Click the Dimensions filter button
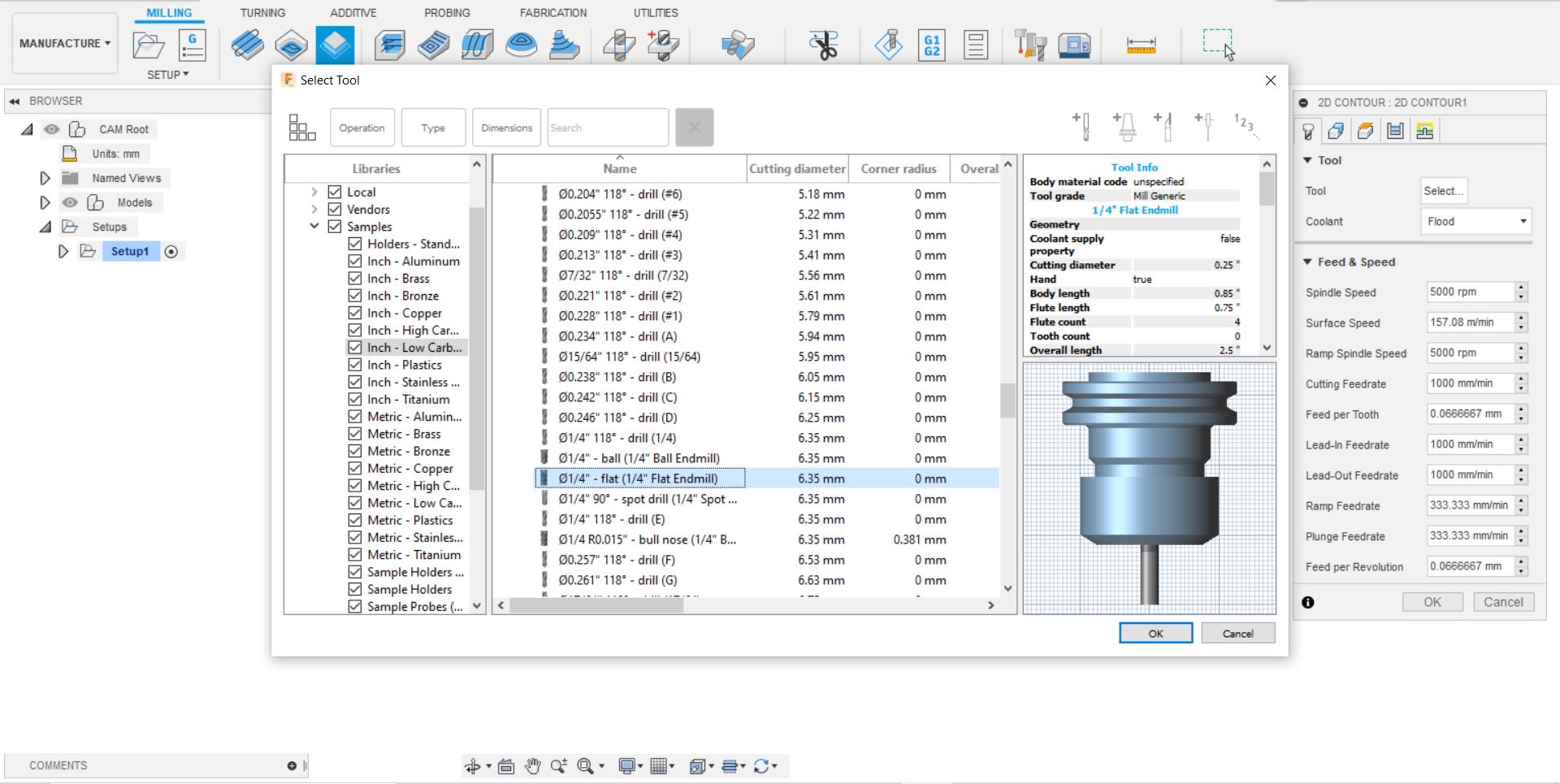 tap(506, 128)
